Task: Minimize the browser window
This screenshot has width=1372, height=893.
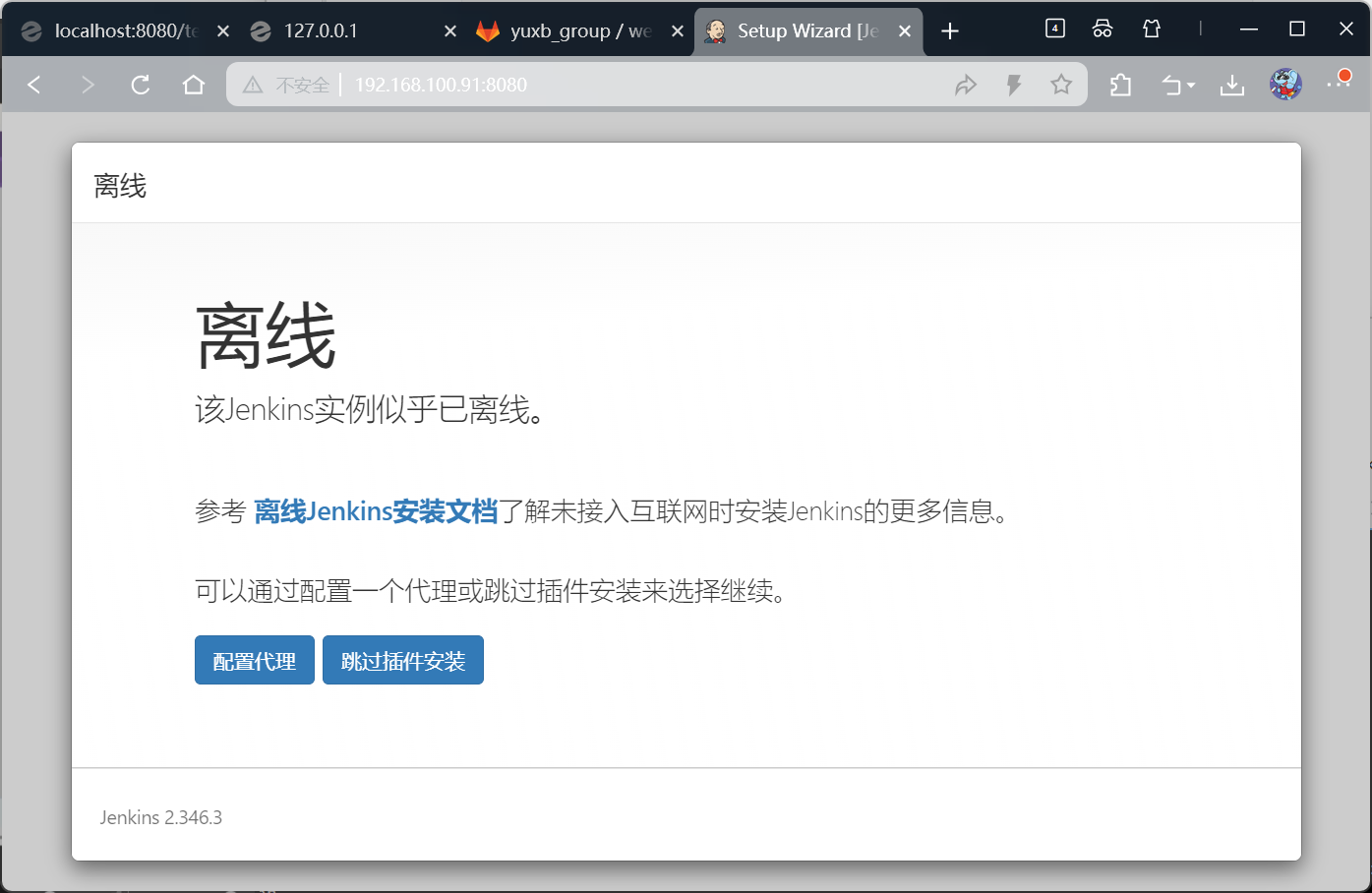Action: point(1249,30)
